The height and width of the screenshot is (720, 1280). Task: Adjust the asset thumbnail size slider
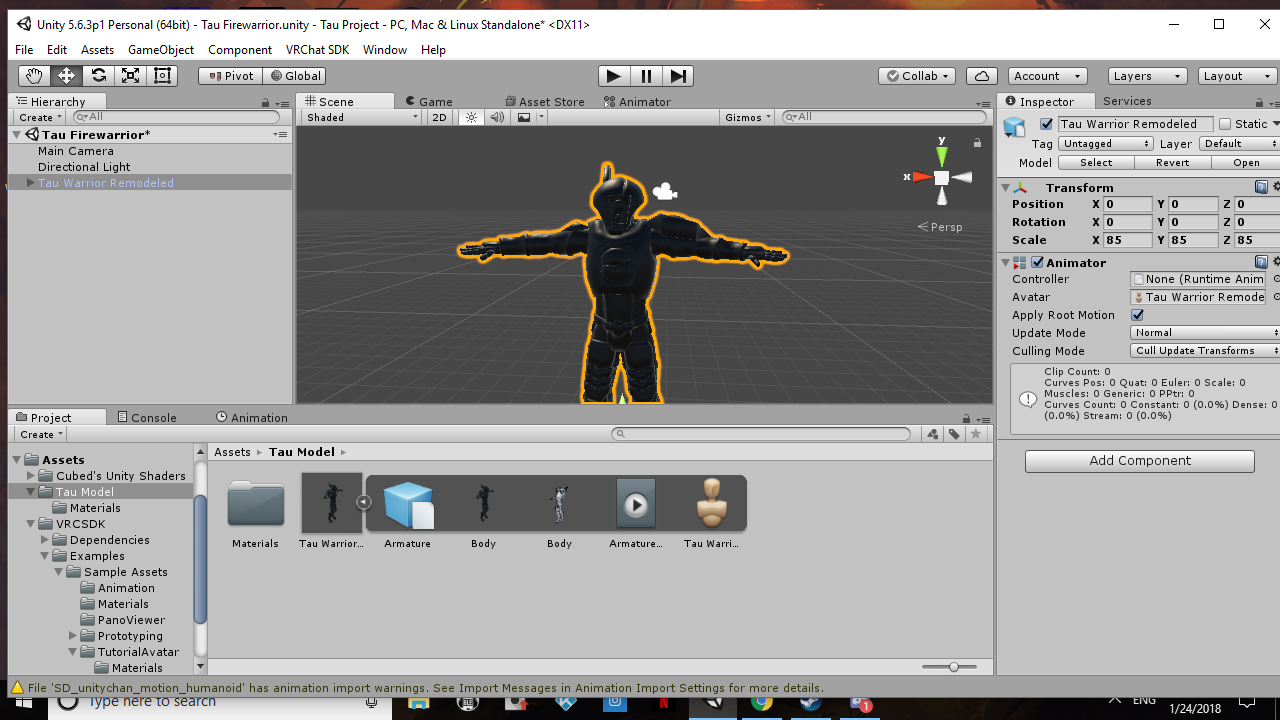tap(954, 666)
